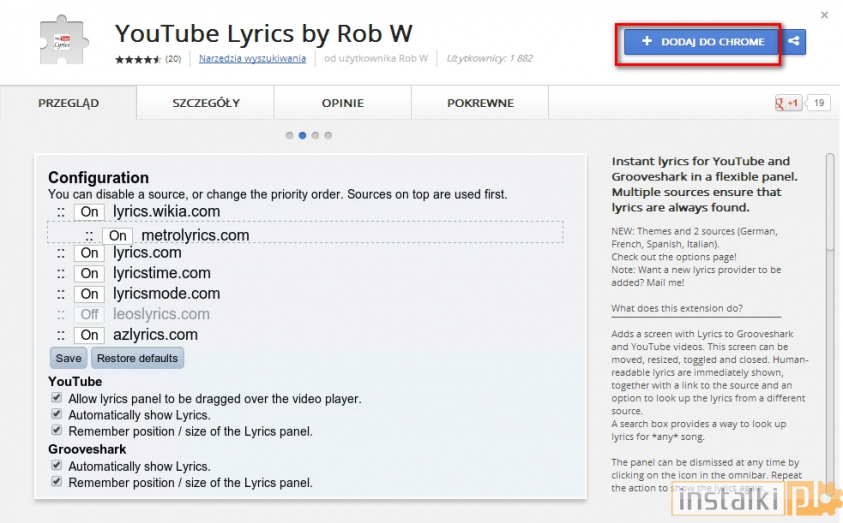843x523 pixels.
Task: Click the 'Użytkownicy: 1 882' text
Action: pyautogui.click(x=489, y=58)
